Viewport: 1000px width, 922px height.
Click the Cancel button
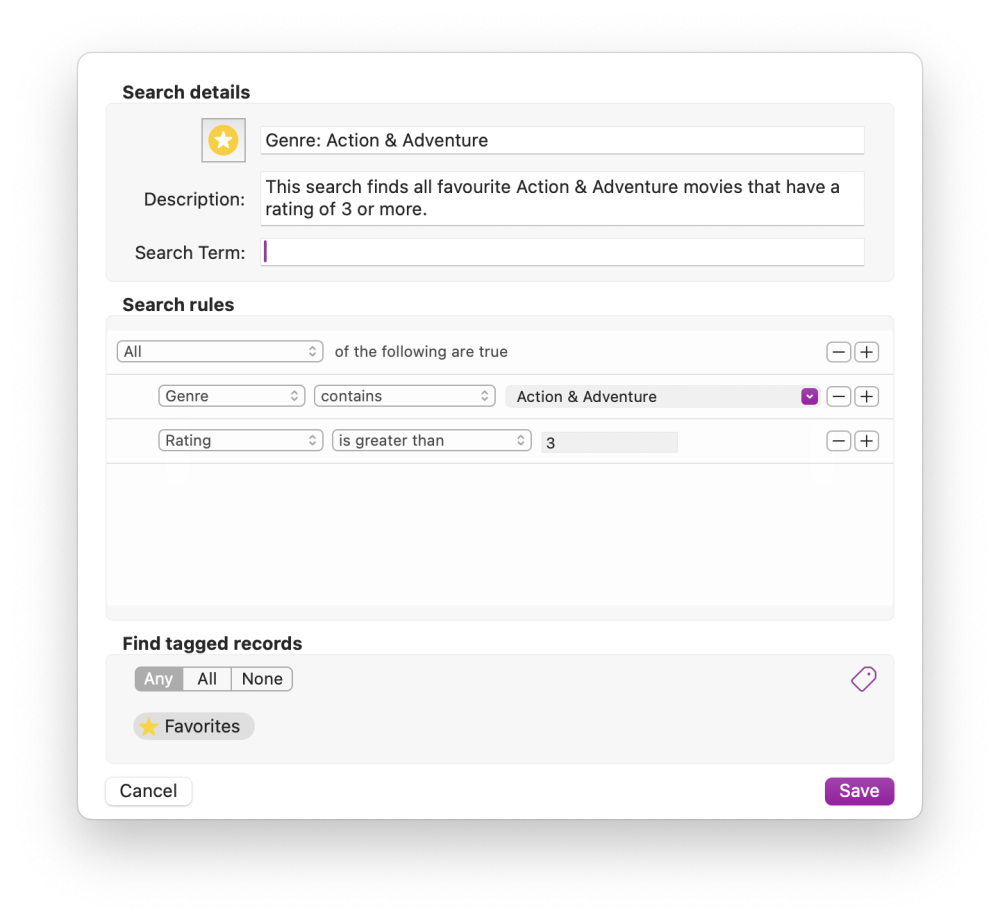point(148,791)
